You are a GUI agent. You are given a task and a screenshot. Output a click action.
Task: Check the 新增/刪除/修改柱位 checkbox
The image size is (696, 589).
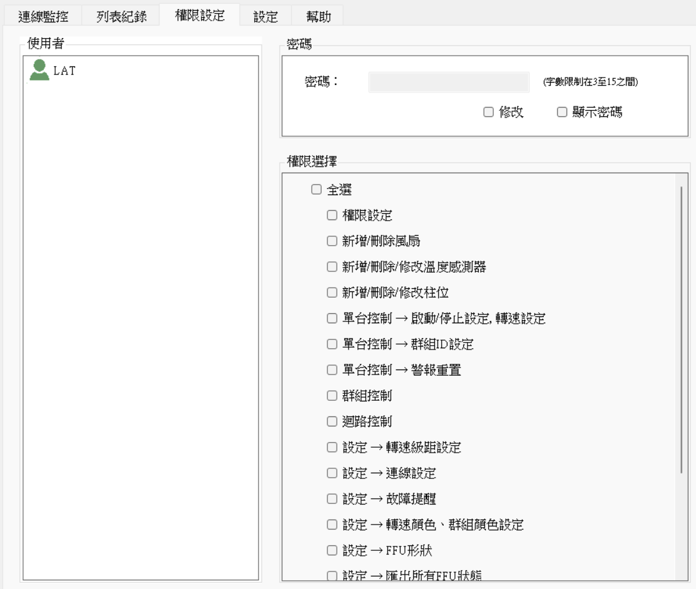point(332,293)
